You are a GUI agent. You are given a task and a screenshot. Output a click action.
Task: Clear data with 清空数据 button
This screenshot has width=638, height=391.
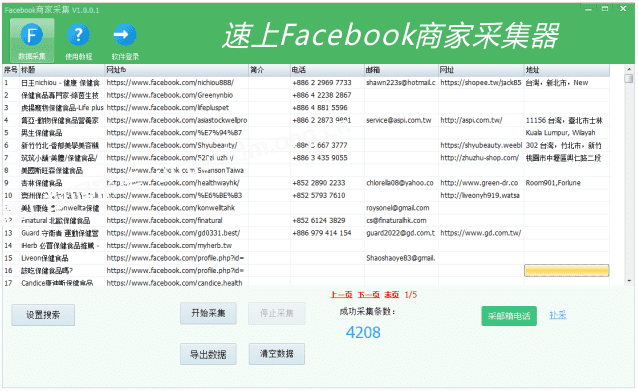click(277, 354)
